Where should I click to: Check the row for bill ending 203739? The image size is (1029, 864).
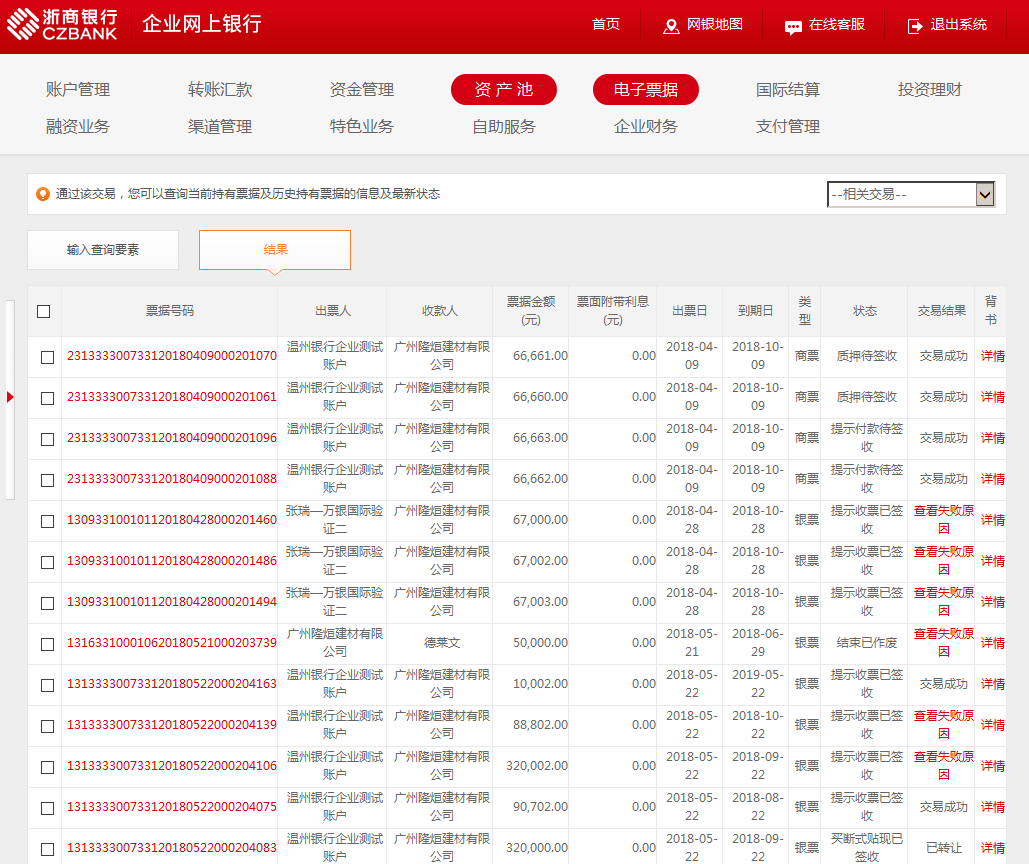coord(47,644)
